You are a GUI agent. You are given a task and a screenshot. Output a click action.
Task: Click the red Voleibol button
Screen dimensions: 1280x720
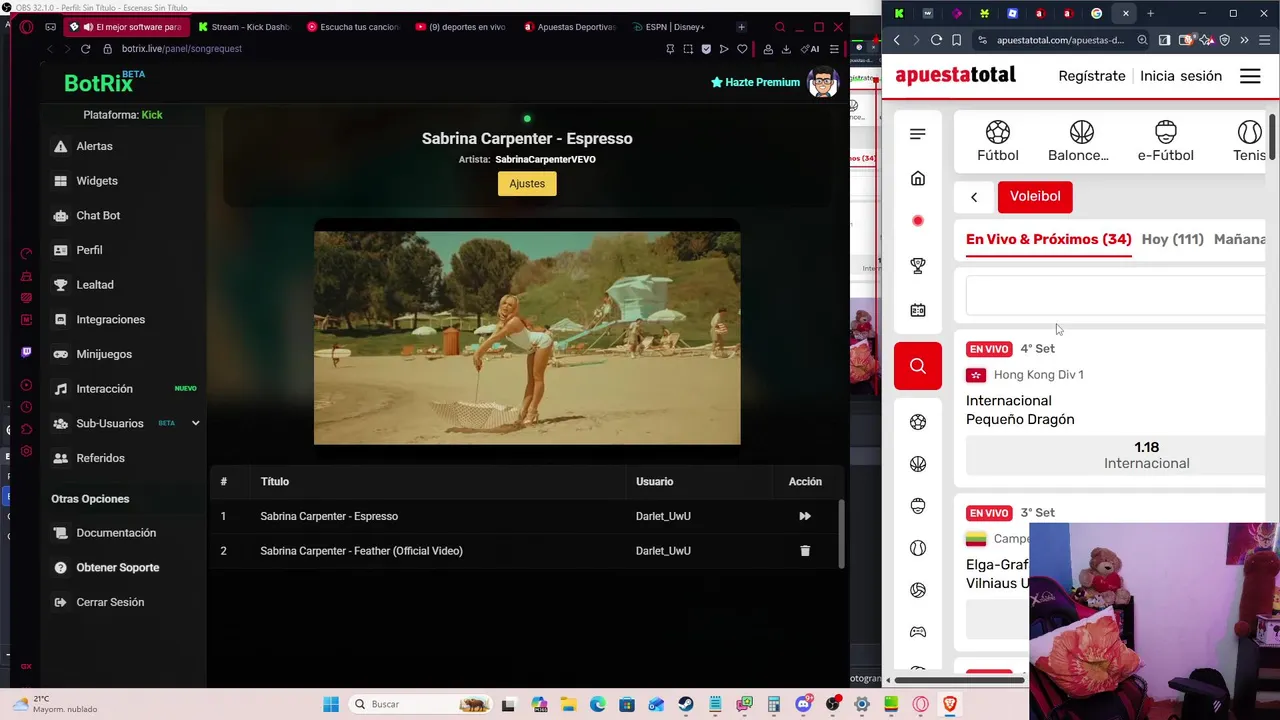1035,196
